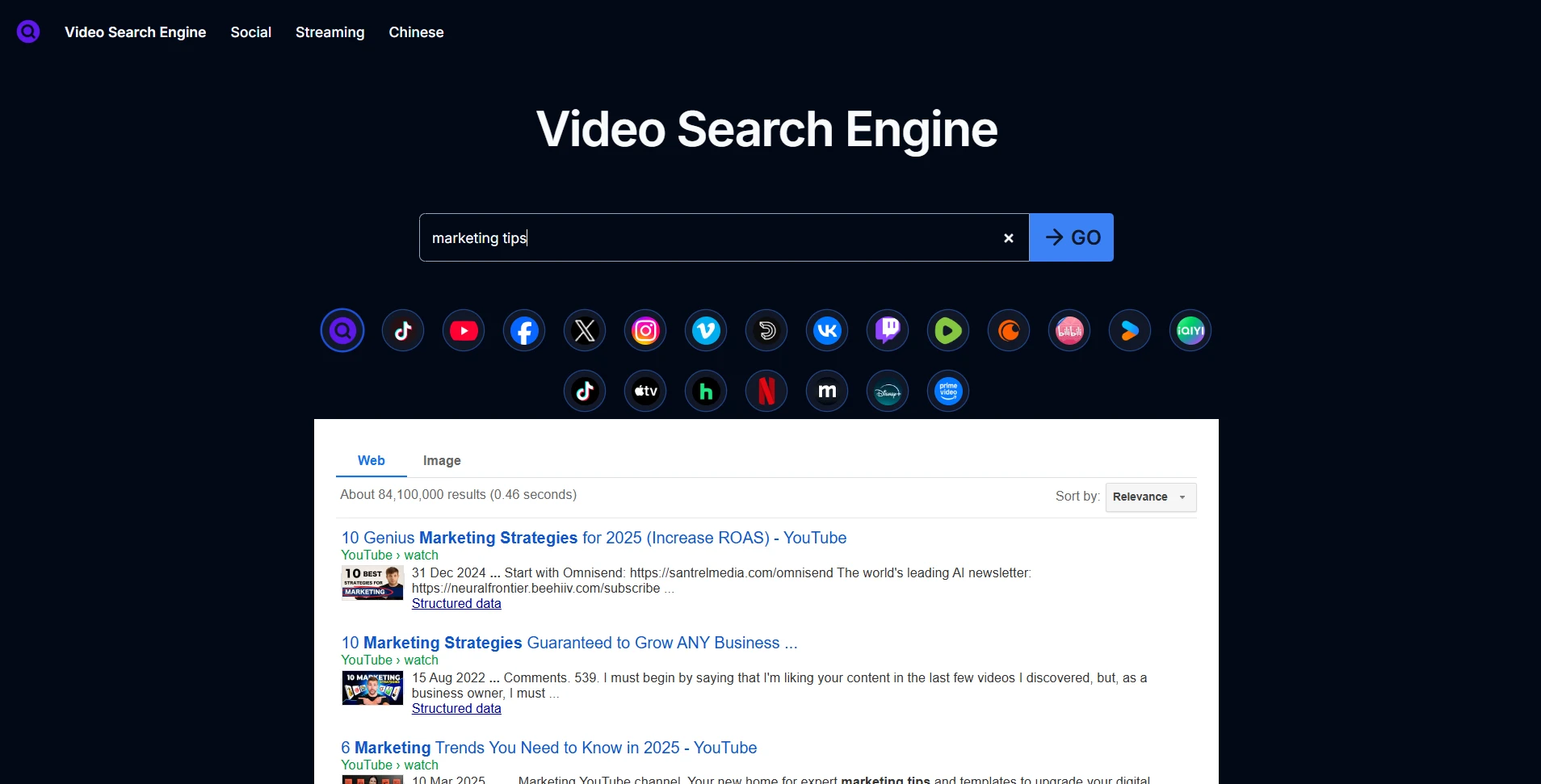Click Structured data under the 15 Aug 2022 result

[x=456, y=709]
